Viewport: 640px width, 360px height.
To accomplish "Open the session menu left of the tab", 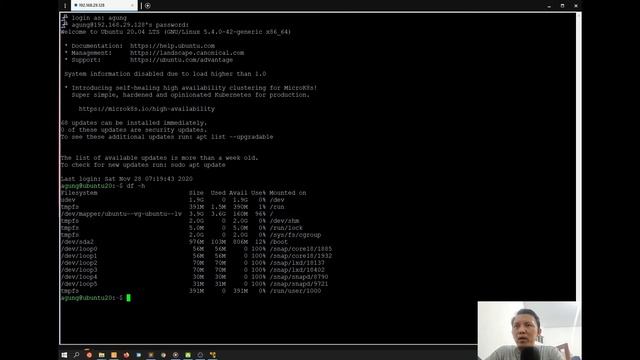I will (x=65, y=5).
